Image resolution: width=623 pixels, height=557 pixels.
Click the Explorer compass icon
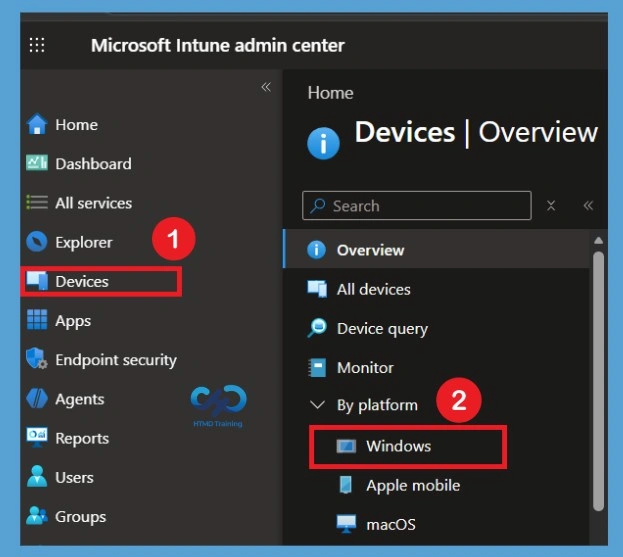point(37,242)
